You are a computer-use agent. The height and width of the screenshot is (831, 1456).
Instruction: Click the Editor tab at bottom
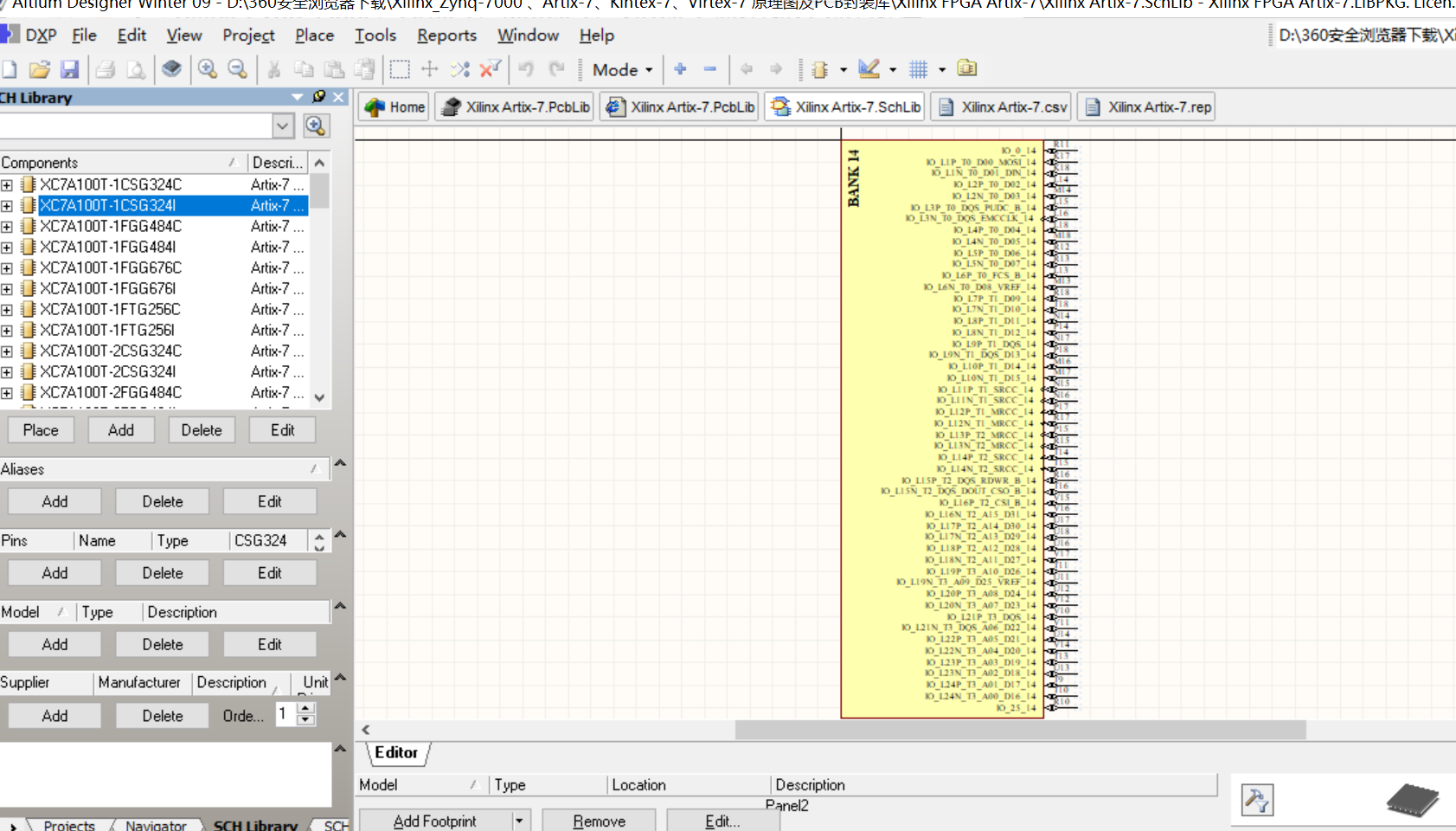click(x=397, y=753)
